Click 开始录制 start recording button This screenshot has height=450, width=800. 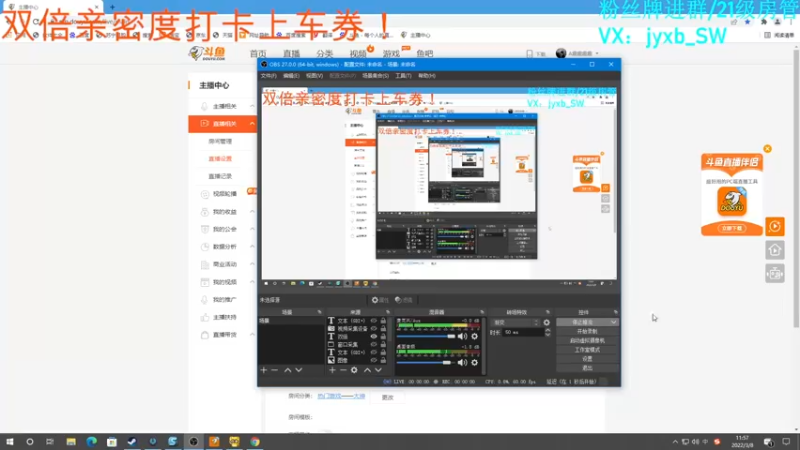point(587,332)
